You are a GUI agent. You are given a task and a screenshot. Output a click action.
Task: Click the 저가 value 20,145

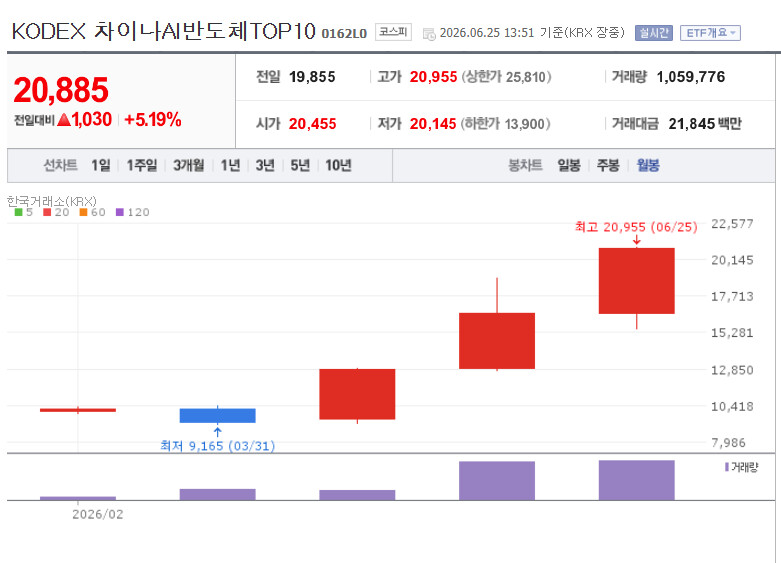433,124
